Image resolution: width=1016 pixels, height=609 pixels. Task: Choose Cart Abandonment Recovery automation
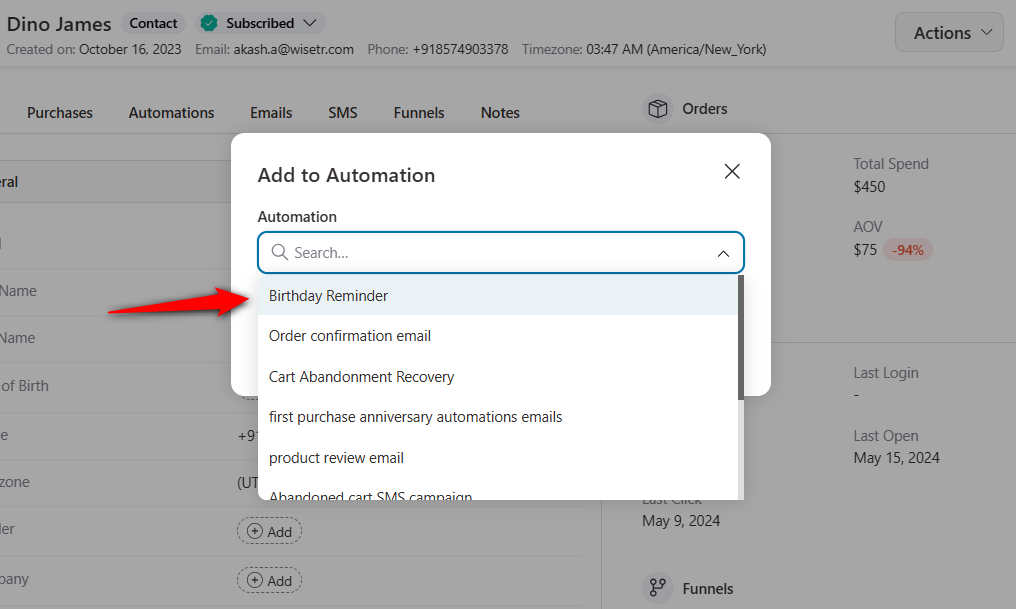tap(498, 376)
